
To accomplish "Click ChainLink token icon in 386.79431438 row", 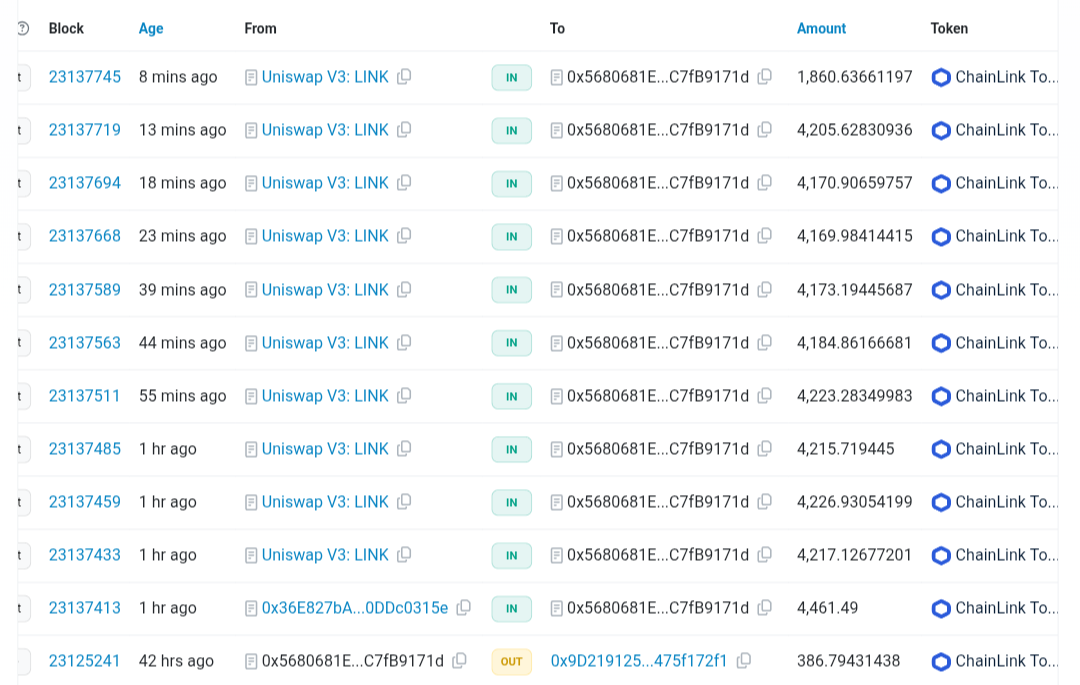I will [x=941, y=662].
